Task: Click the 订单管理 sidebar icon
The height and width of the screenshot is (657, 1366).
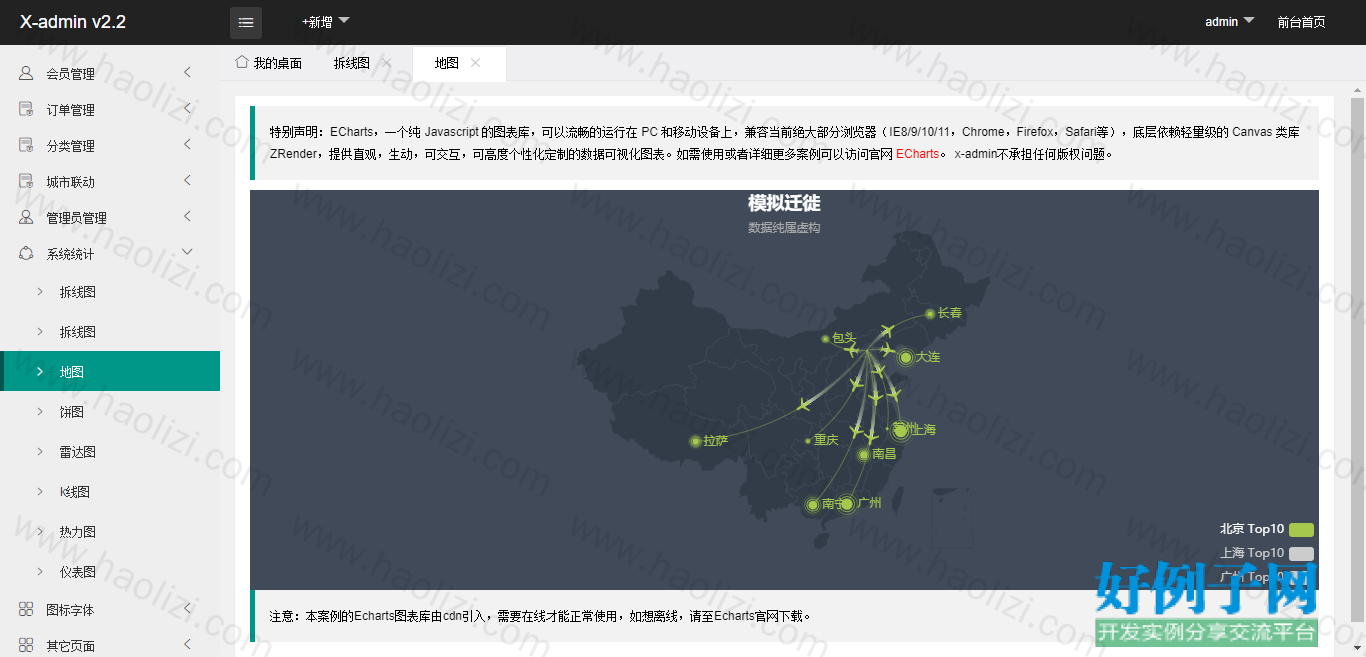Action: click(26, 109)
